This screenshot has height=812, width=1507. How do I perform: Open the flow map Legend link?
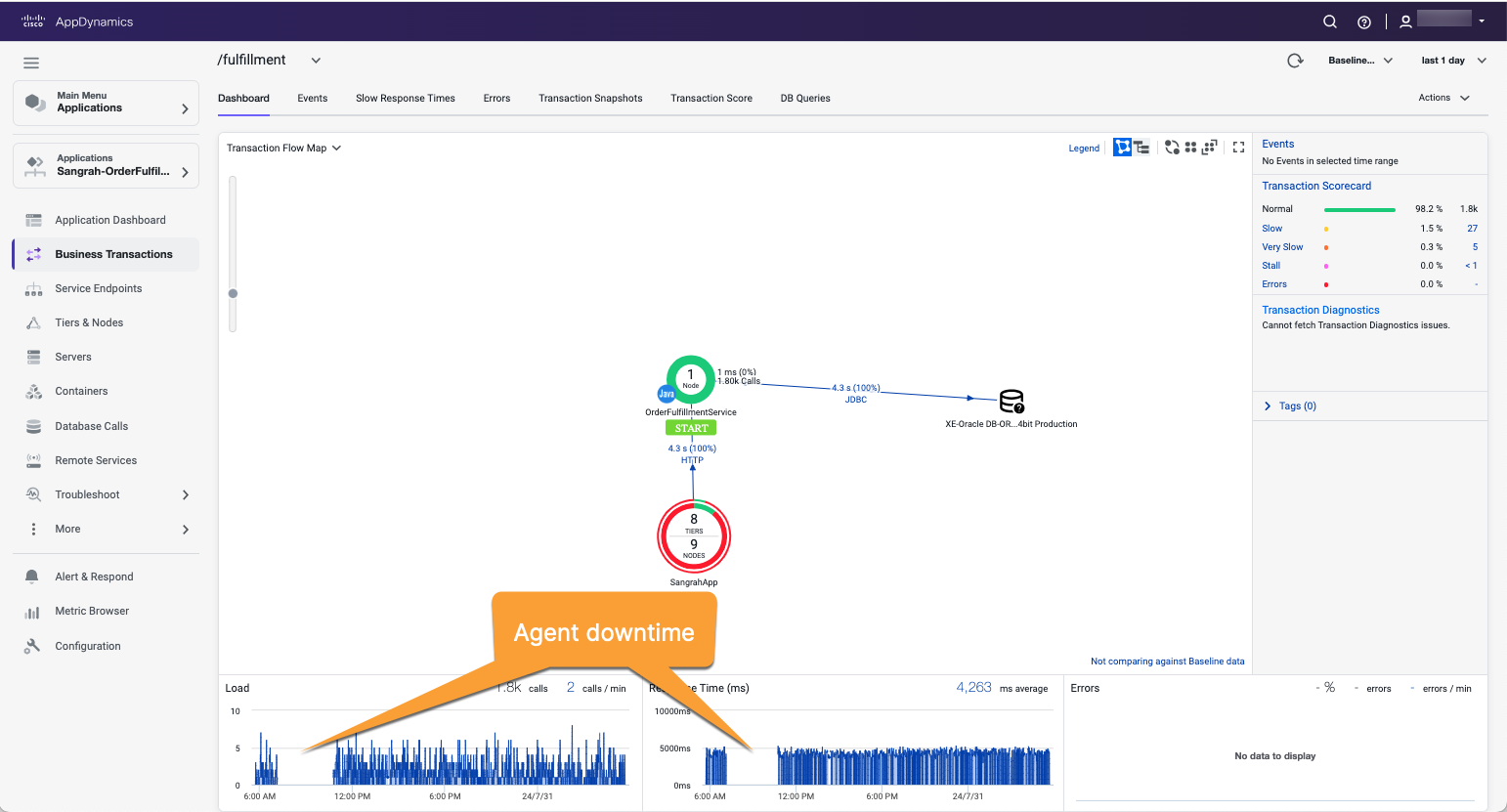pos(1084,149)
